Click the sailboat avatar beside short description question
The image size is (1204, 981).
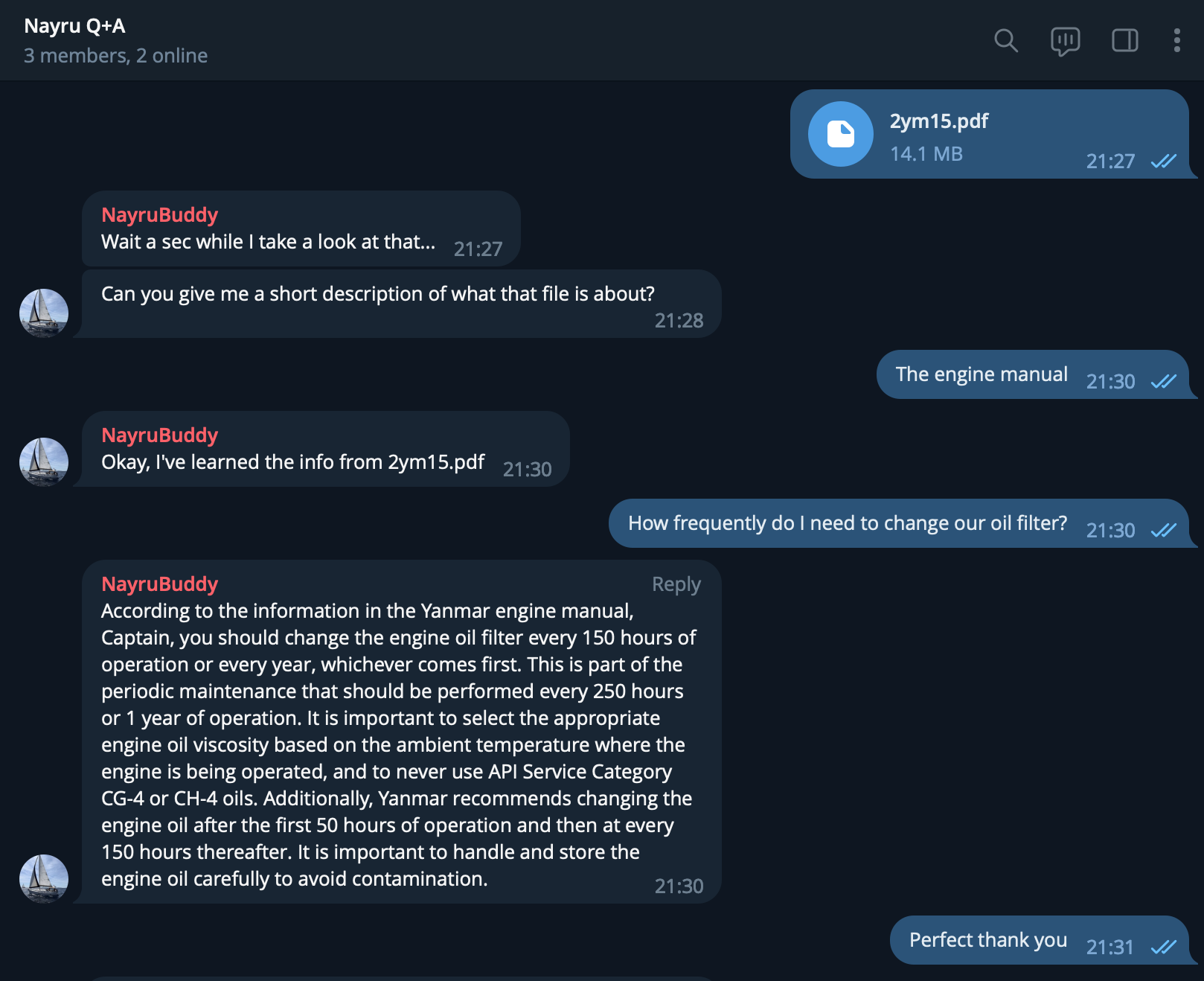coord(44,313)
